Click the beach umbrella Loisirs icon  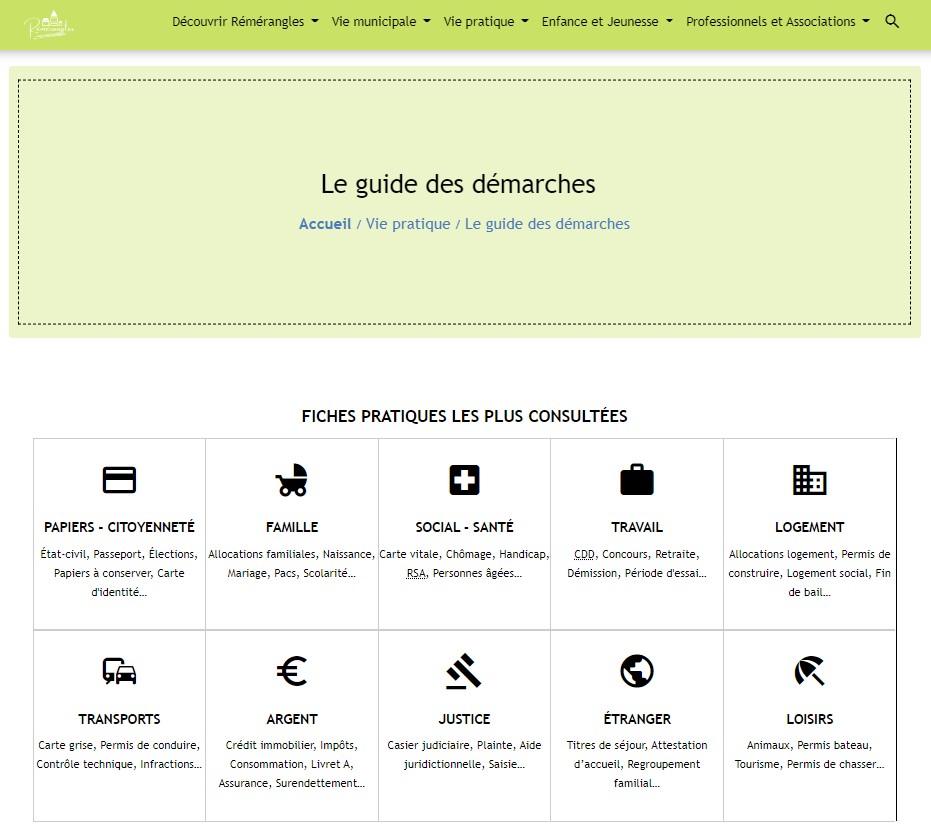(809, 672)
